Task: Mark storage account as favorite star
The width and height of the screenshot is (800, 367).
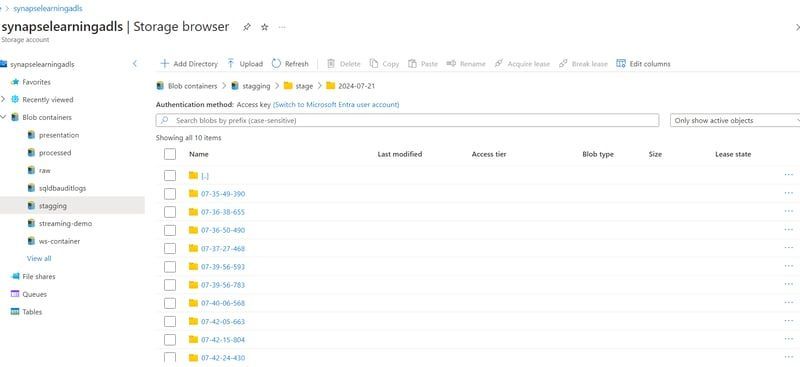Action: pos(264,27)
